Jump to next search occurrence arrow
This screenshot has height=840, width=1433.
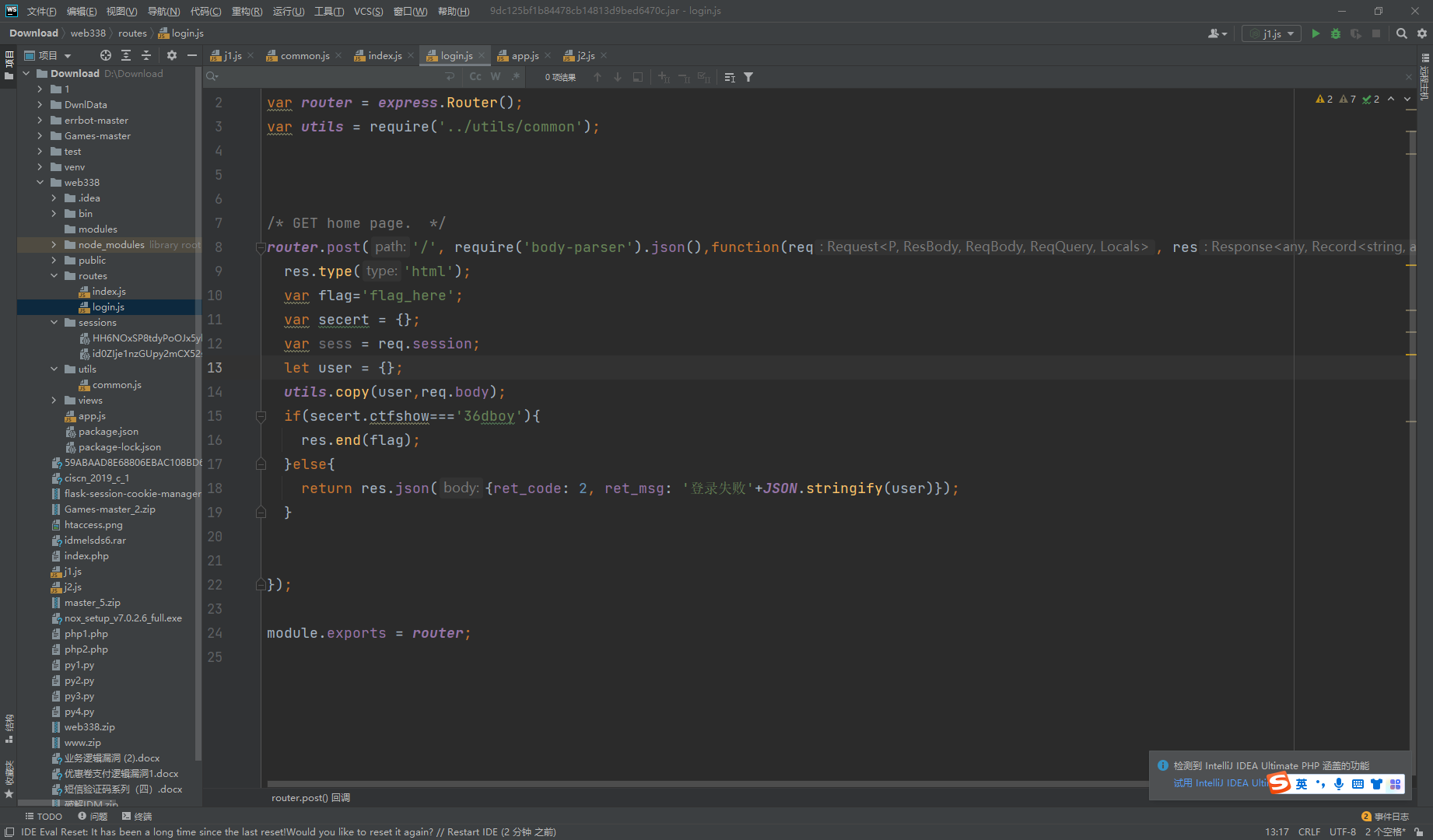tap(618, 77)
